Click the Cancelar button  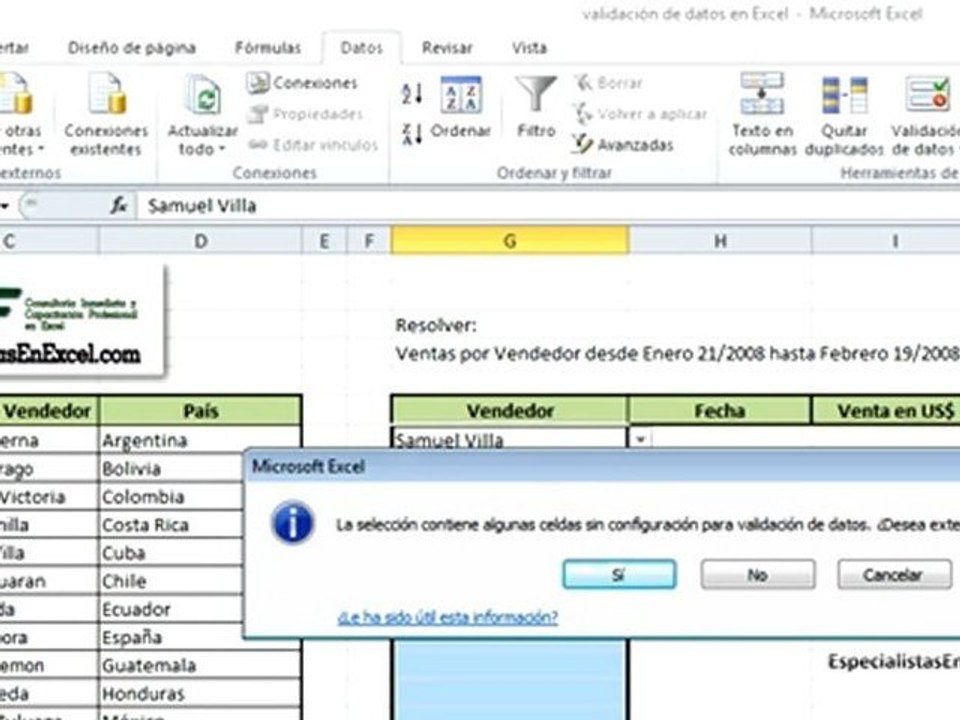pos(894,574)
